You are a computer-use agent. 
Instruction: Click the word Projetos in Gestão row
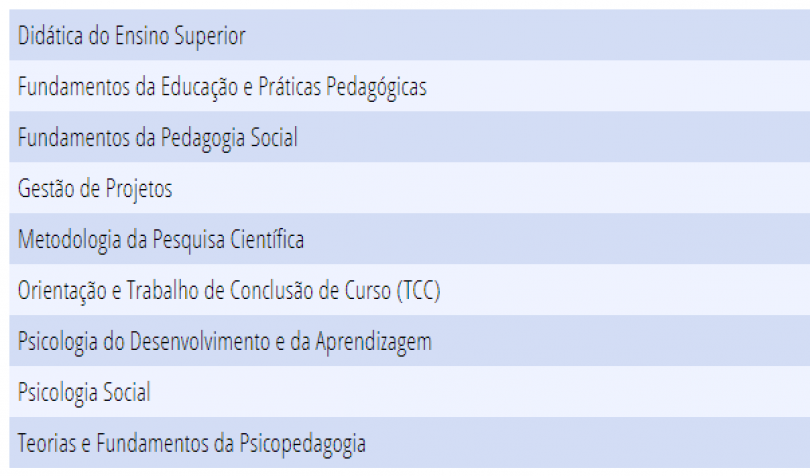pos(139,189)
